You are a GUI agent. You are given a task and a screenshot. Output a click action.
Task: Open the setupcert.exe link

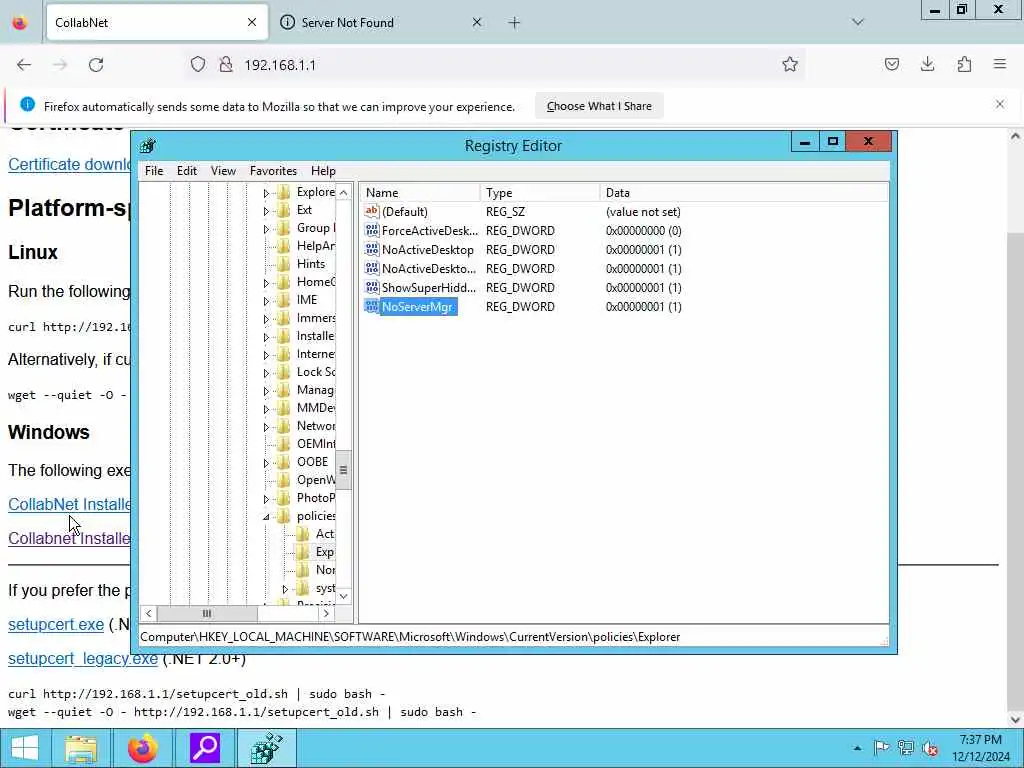56,624
